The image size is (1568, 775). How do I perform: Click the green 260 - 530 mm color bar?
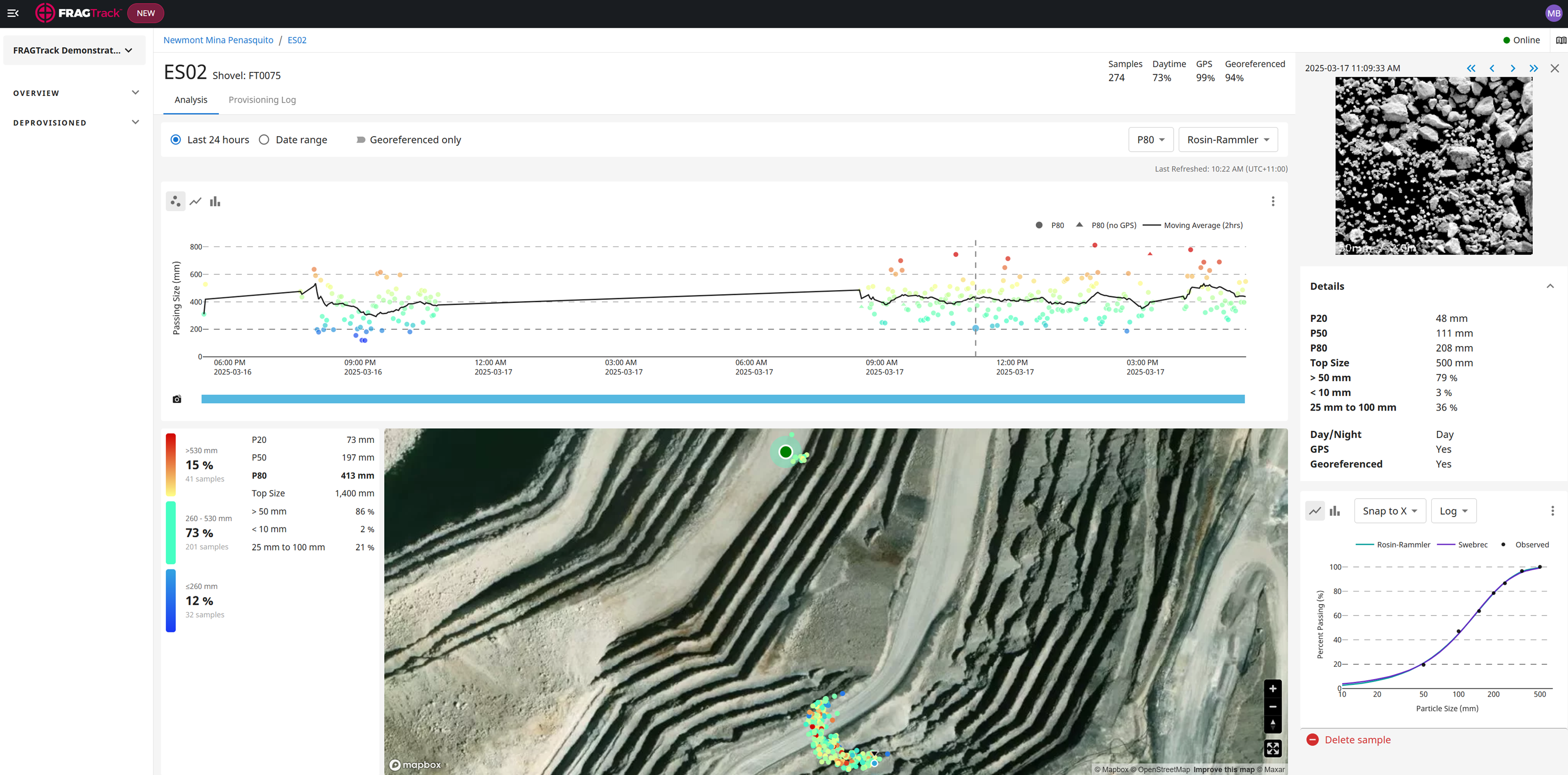171,533
